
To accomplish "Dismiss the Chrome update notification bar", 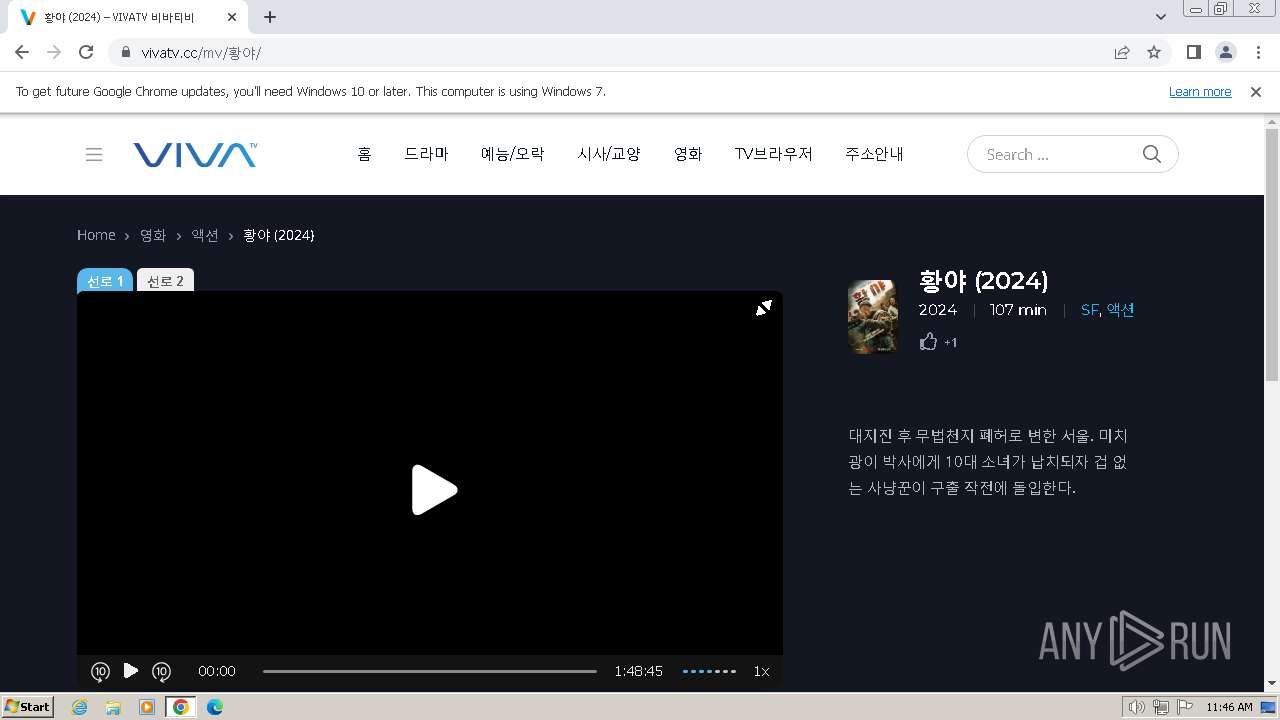I will [1256, 91].
